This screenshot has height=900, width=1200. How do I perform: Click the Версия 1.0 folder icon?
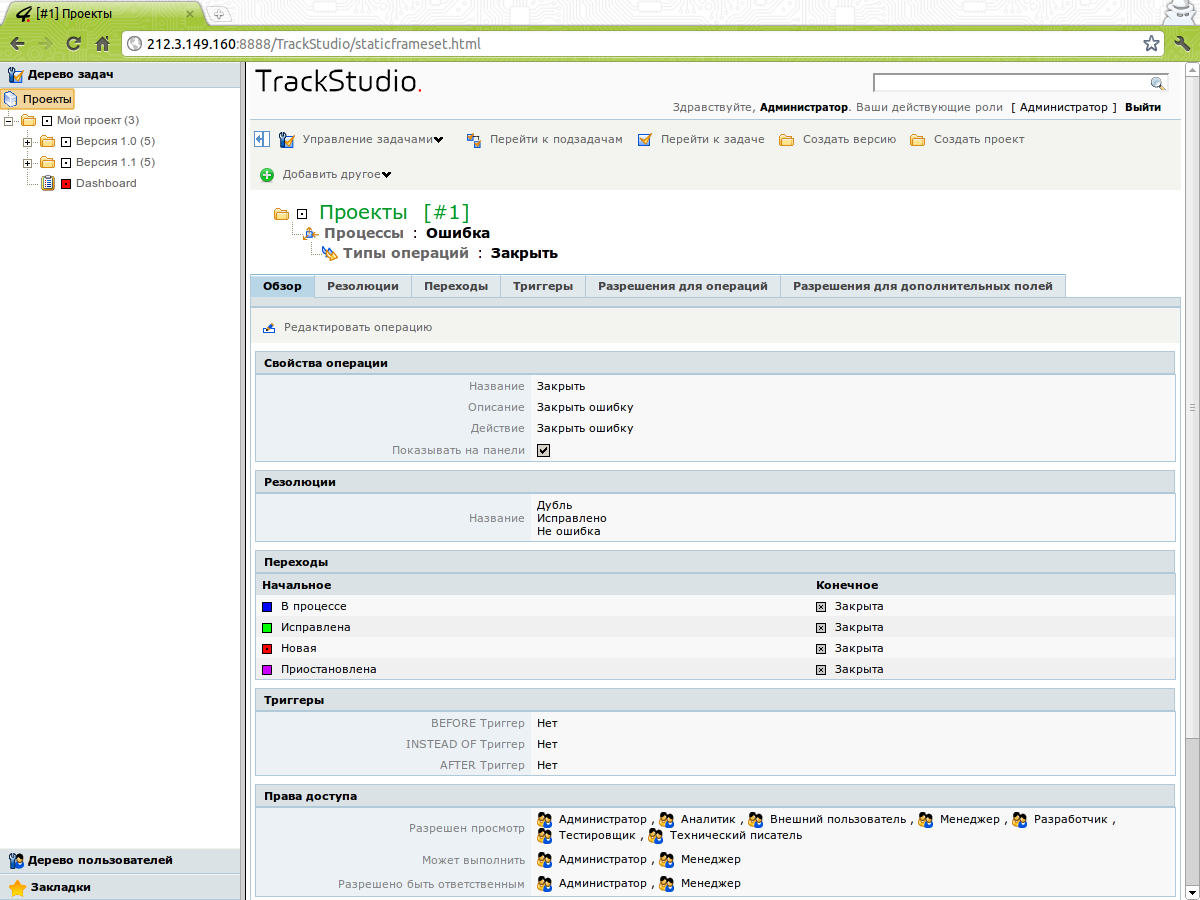[47, 141]
